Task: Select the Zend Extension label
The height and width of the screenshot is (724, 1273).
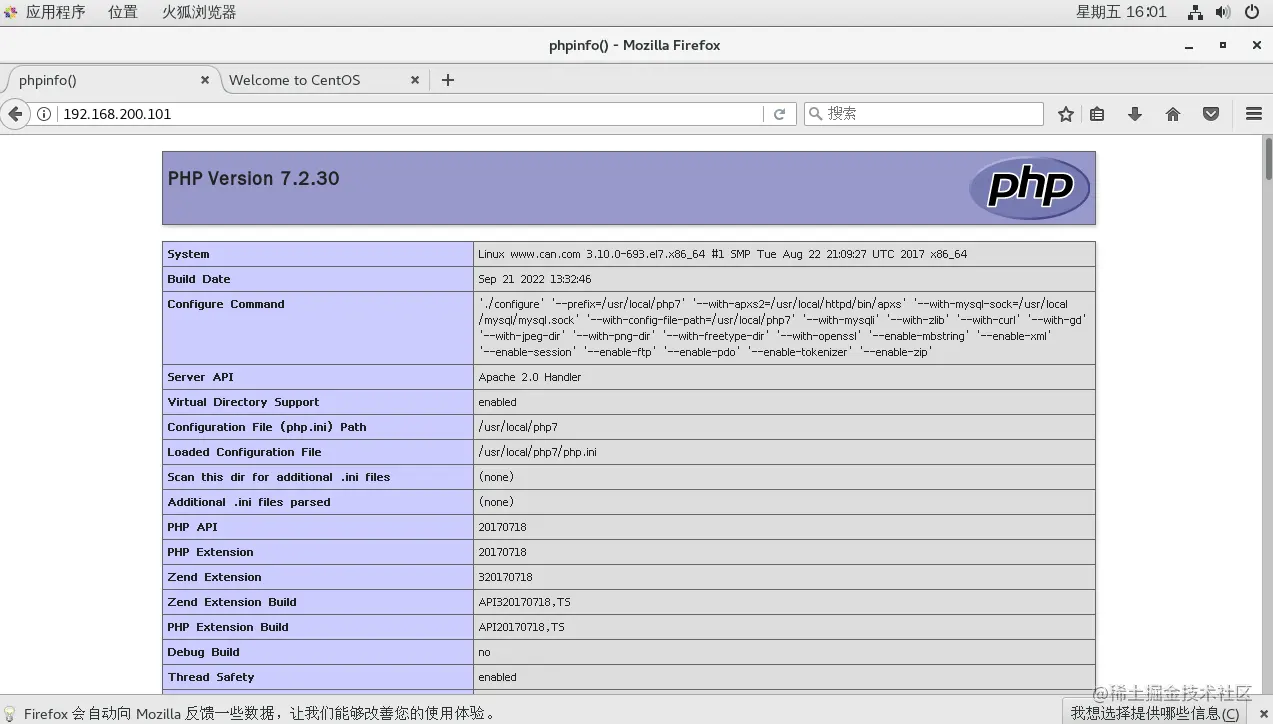Action: 214,577
